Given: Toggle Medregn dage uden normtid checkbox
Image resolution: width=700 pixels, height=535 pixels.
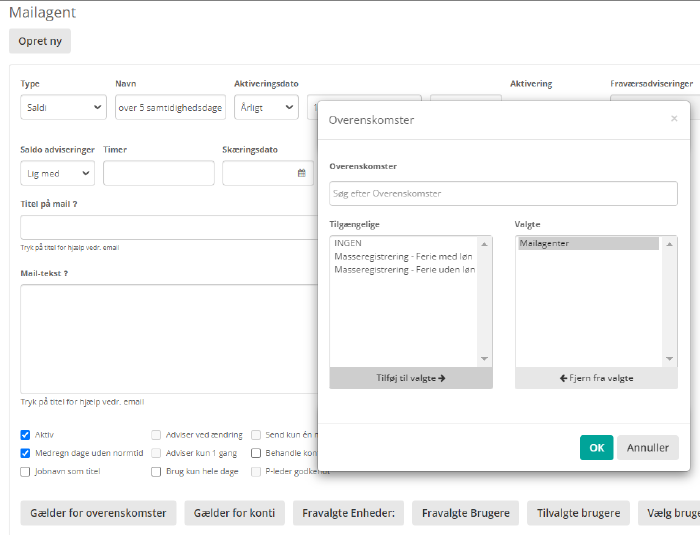Looking at the screenshot, I should [x=26, y=453].
